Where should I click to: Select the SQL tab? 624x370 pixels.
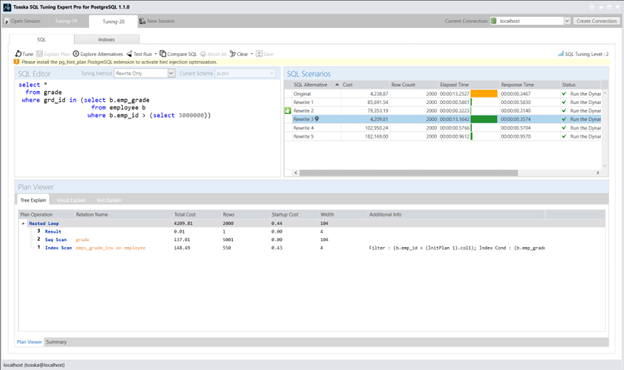click(41, 39)
